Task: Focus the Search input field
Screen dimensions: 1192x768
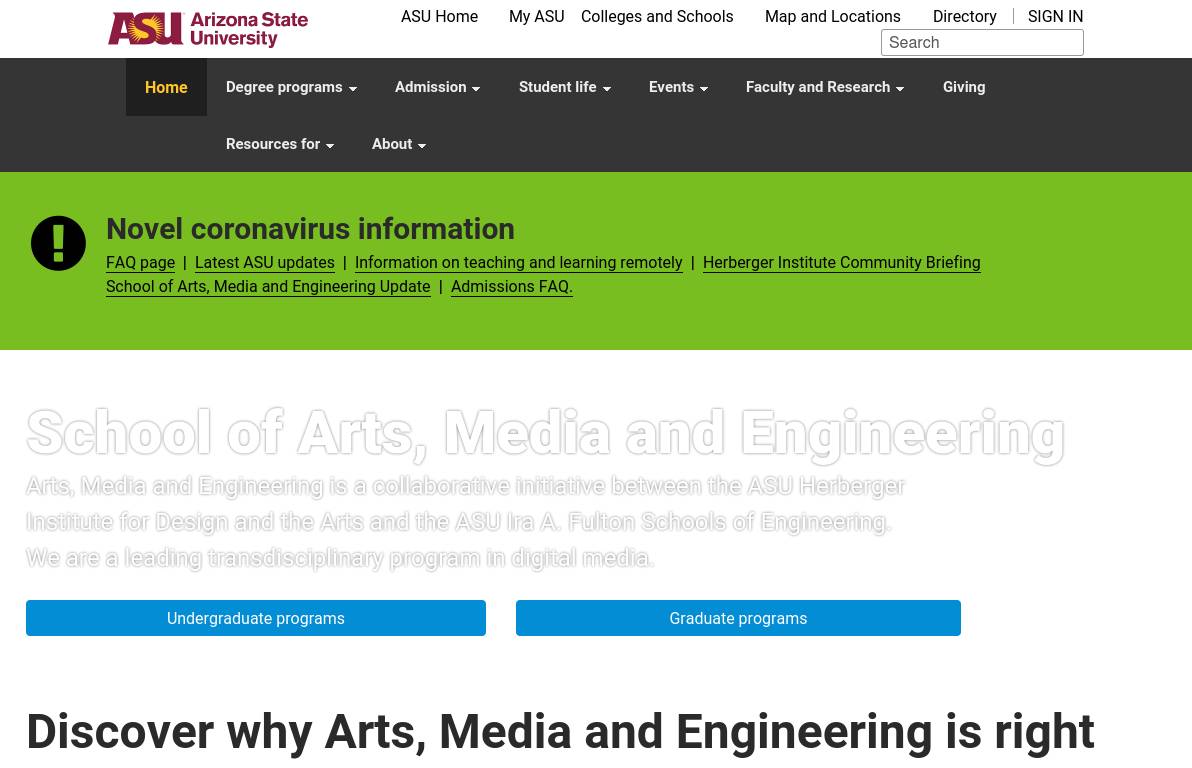Action: tap(982, 42)
